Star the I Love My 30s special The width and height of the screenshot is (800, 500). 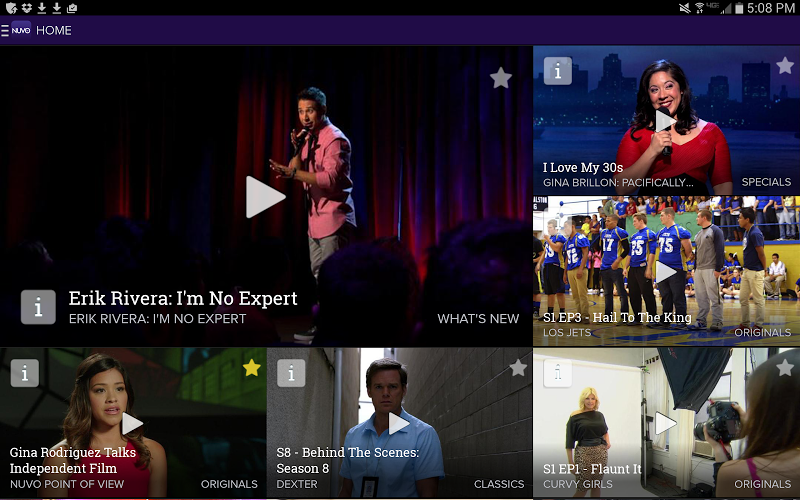(x=784, y=66)
